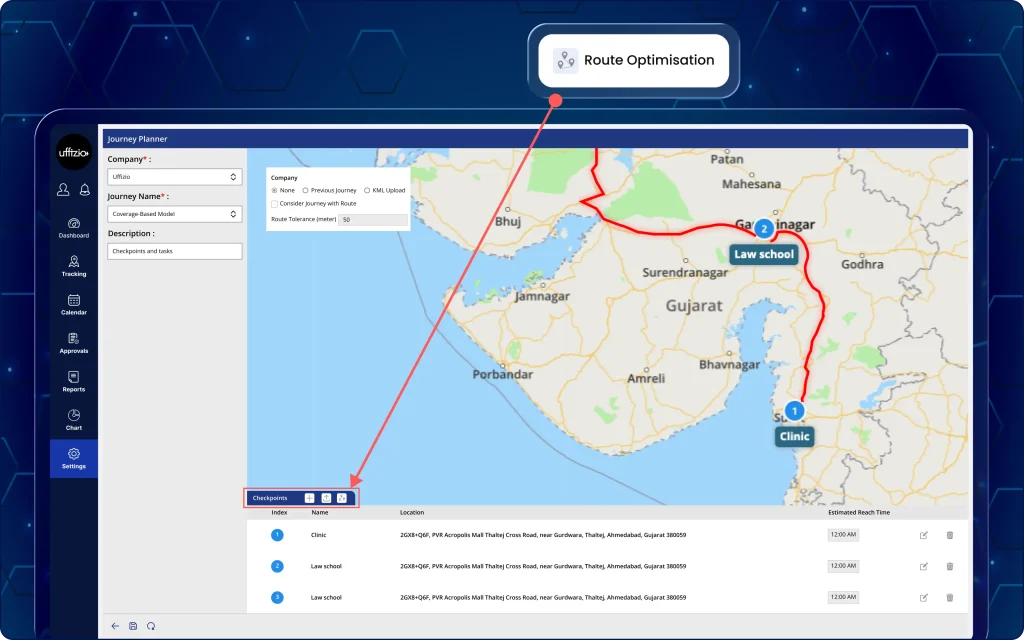Click the Clinic name in first row
This screenshot has width=1024, height=640.
pos(318,535)
